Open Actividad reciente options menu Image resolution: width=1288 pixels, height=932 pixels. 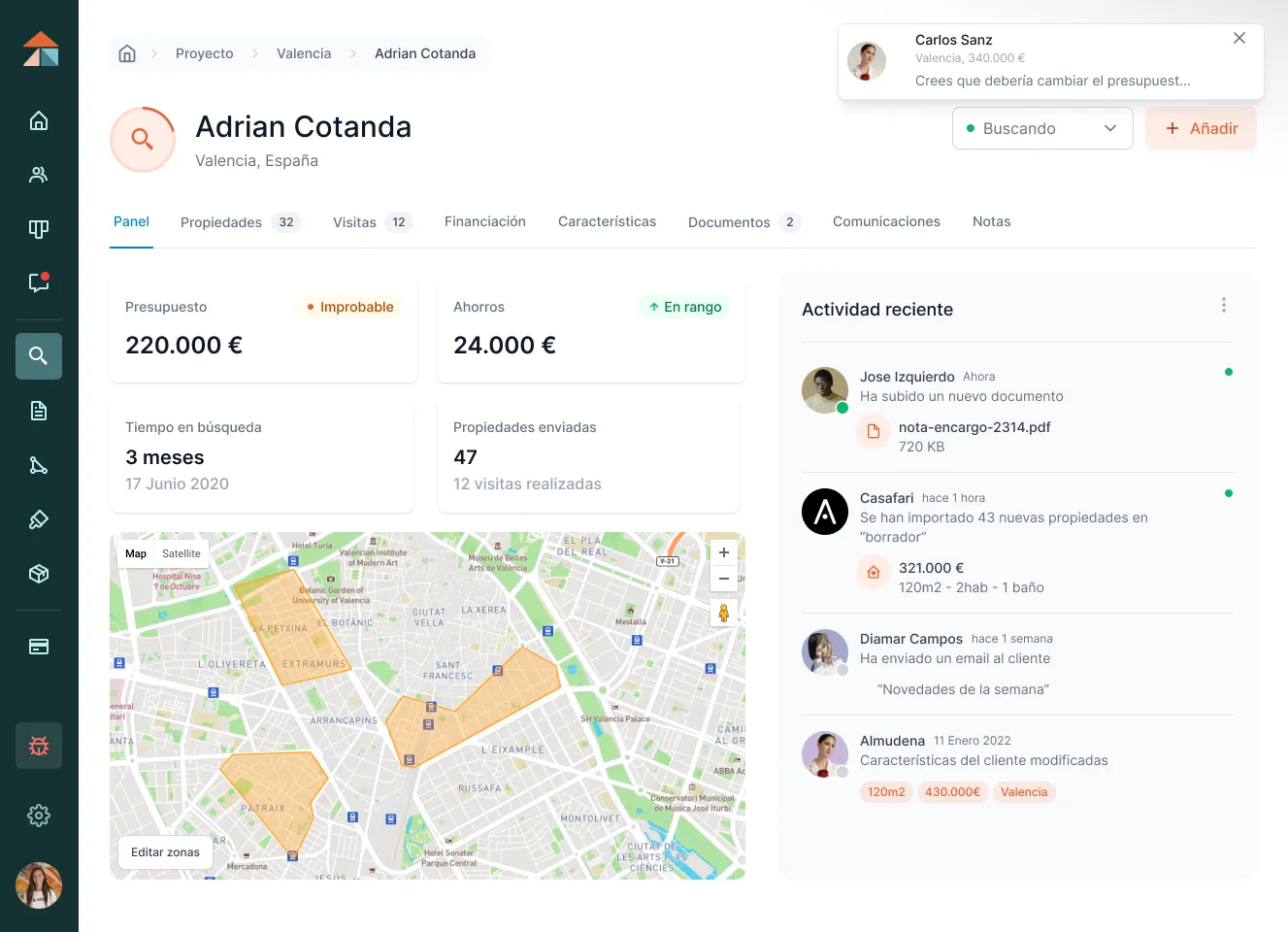coord(1223,305)
